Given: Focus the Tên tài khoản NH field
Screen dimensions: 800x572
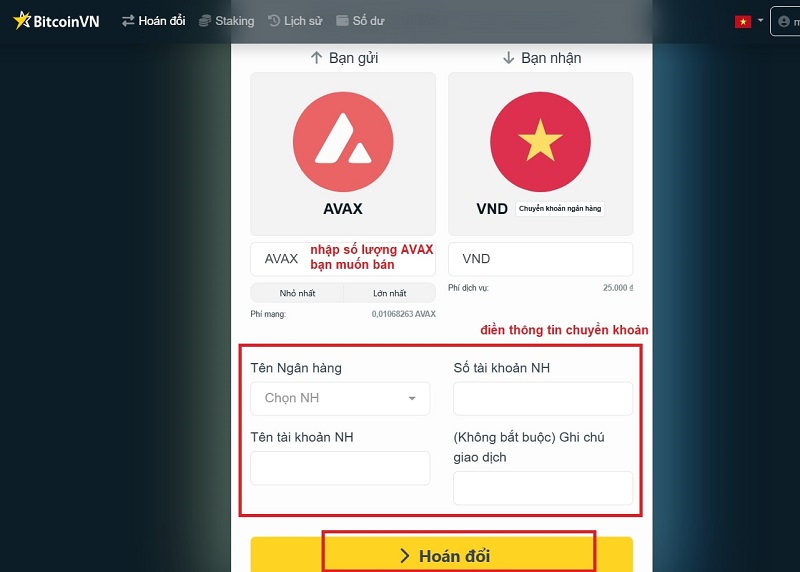Looking at the screenshot, I should point(340,468).
